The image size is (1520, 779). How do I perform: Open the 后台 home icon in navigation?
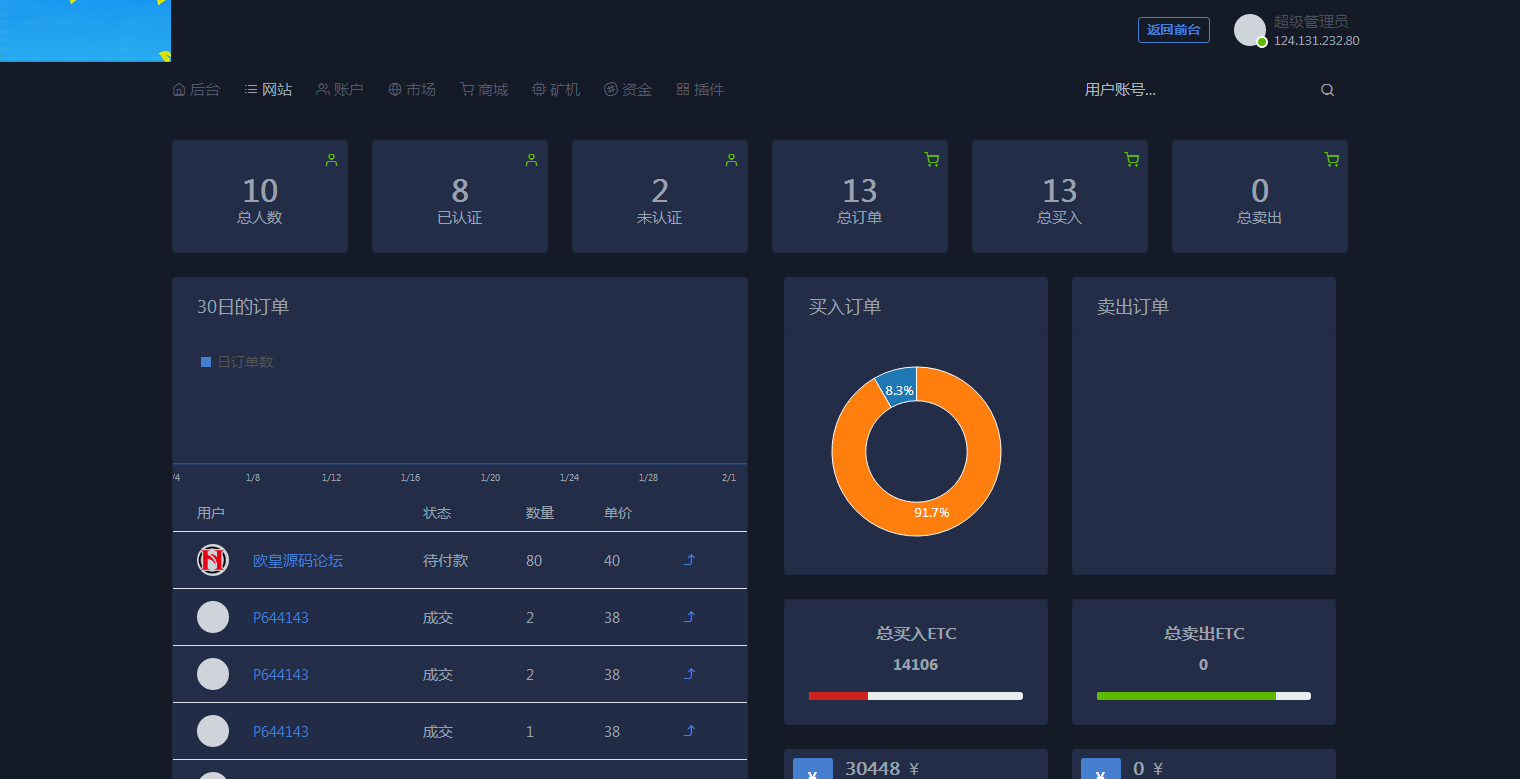coord(178,89)
